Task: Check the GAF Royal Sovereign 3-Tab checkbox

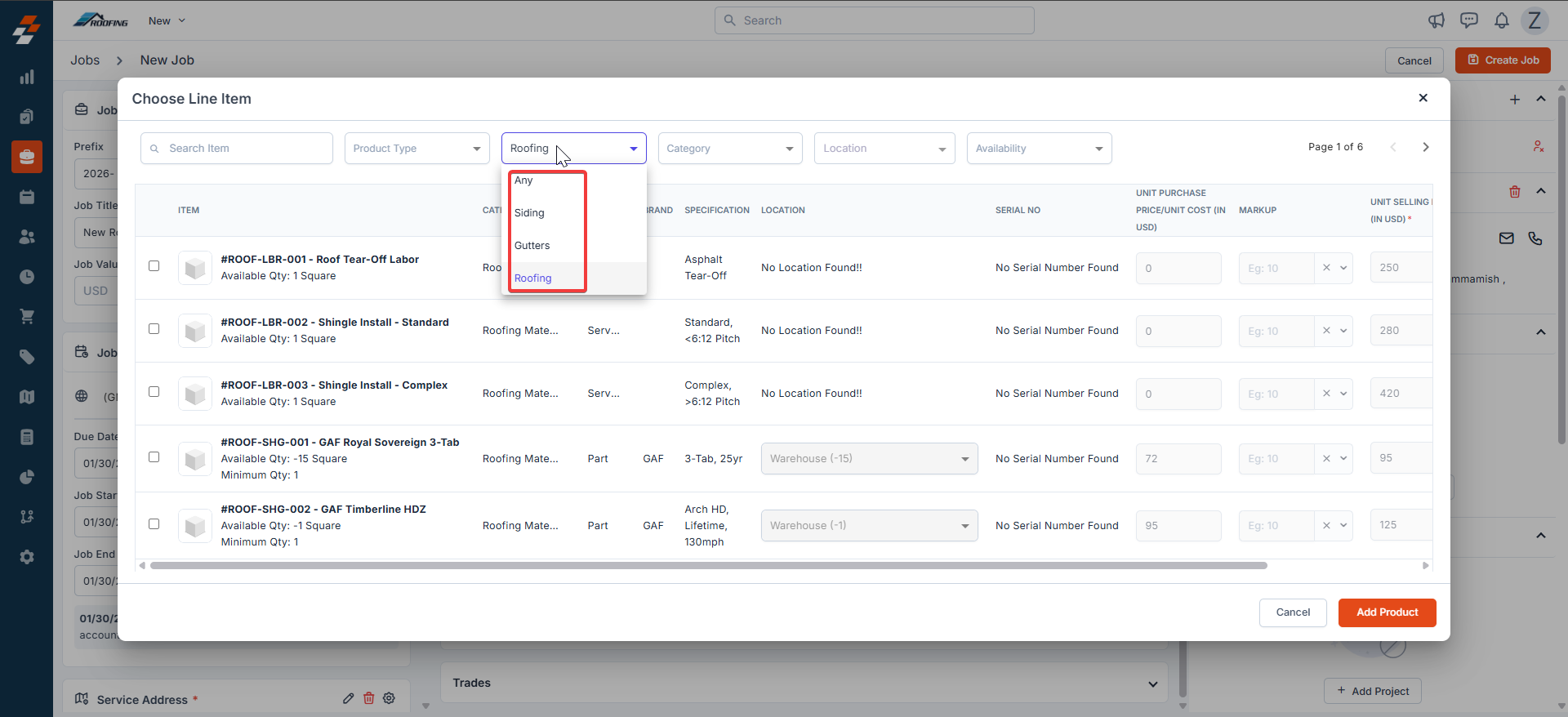Action: [x=154, y=456]
